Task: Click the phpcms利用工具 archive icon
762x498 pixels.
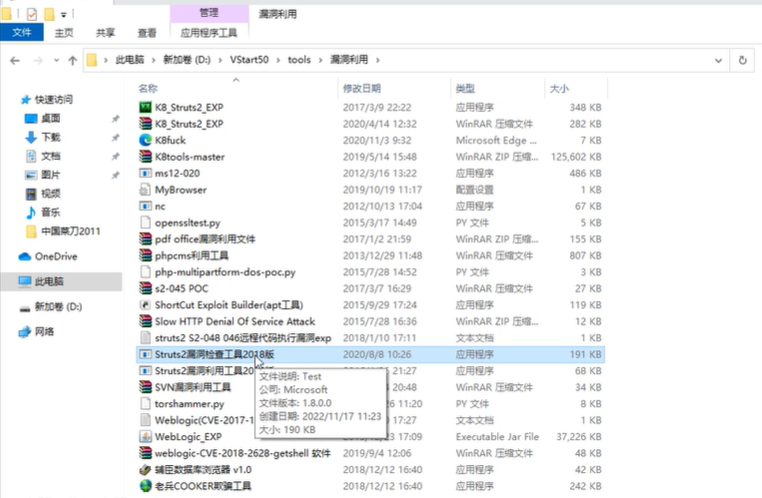Action: (x=145, y=256)
